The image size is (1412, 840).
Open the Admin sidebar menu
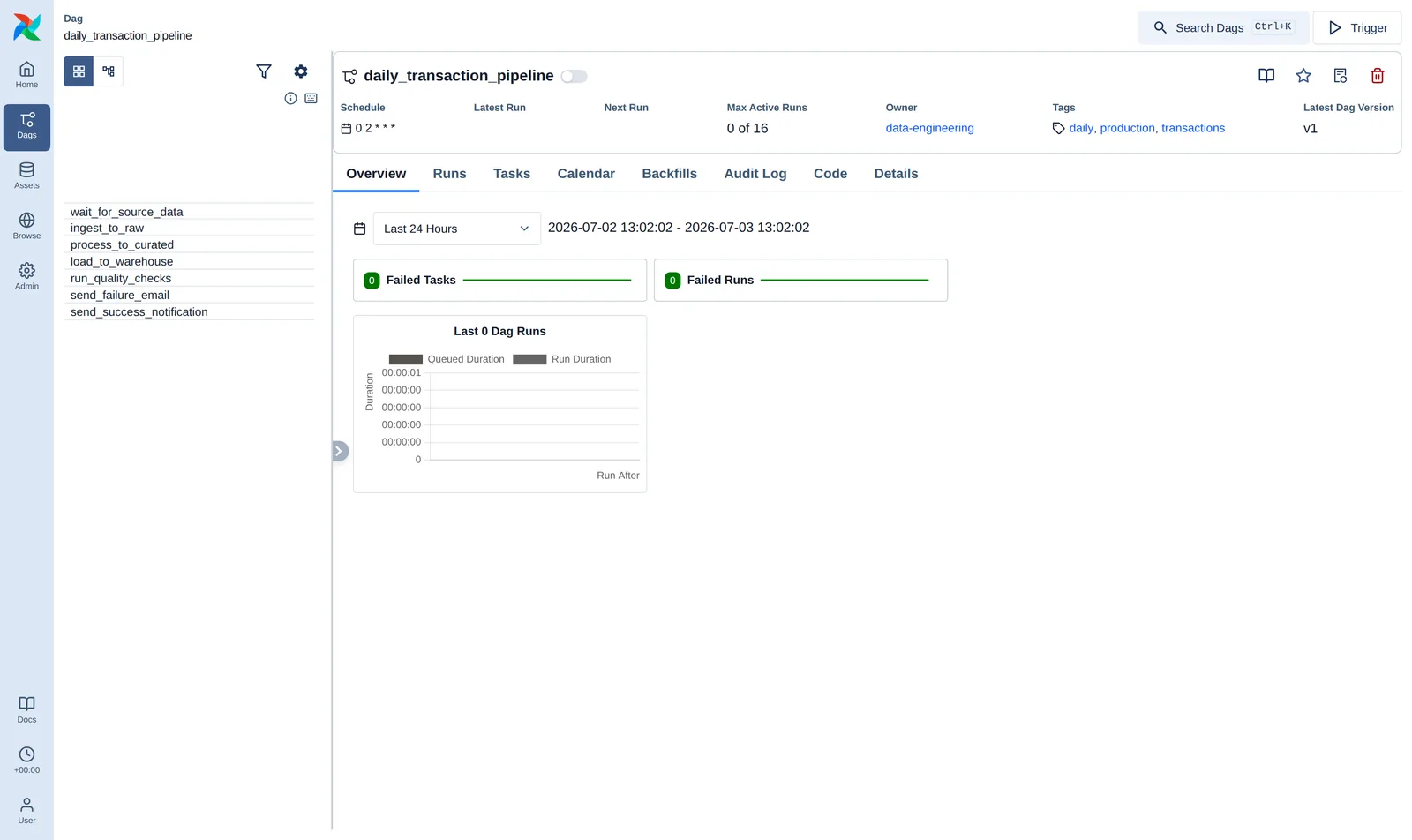(x=26, y=276)
